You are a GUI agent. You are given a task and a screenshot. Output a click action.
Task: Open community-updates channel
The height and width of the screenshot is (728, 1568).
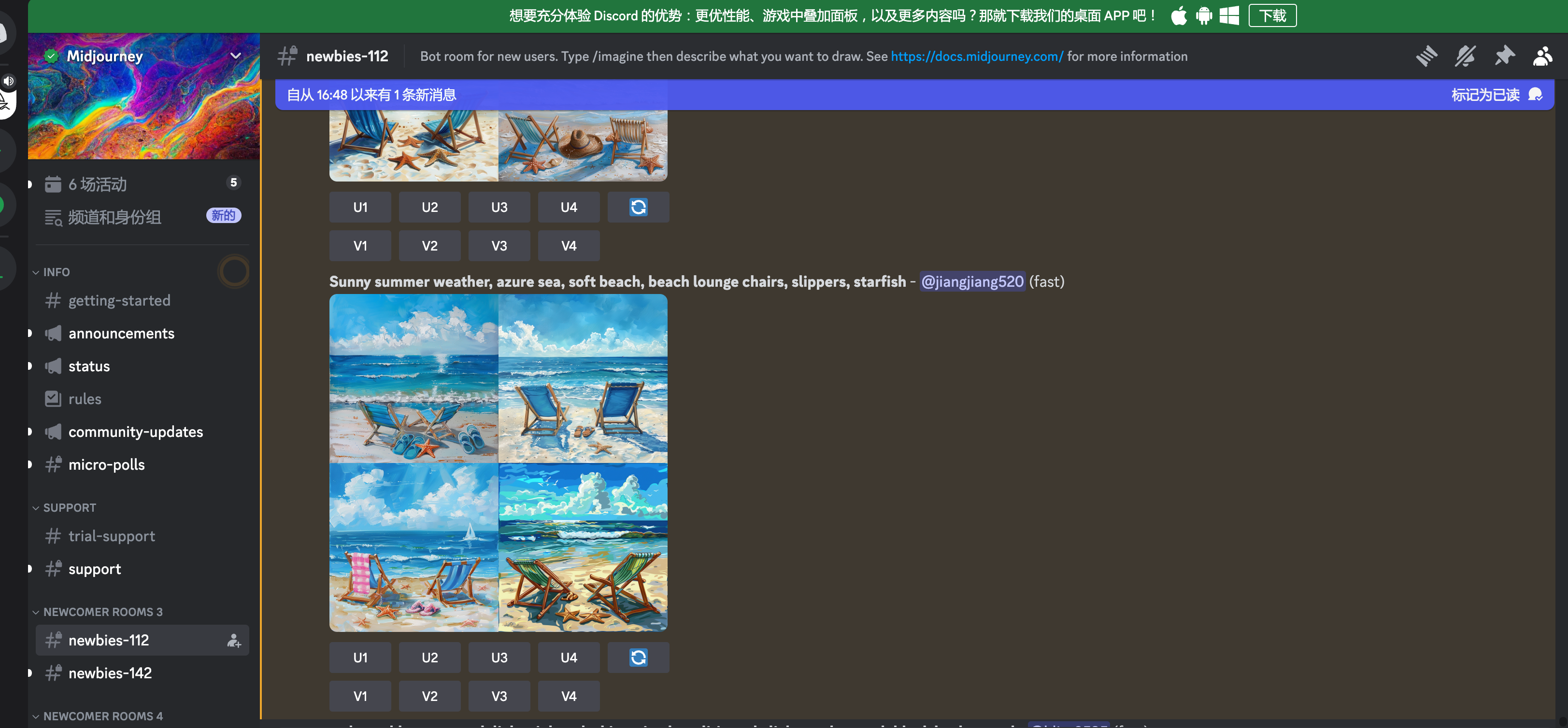point(143,432)
